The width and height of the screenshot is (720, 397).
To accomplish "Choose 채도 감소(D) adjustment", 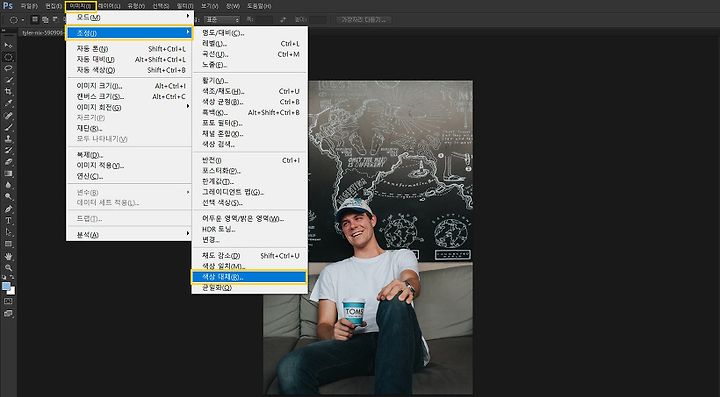I will coord(249,256).
